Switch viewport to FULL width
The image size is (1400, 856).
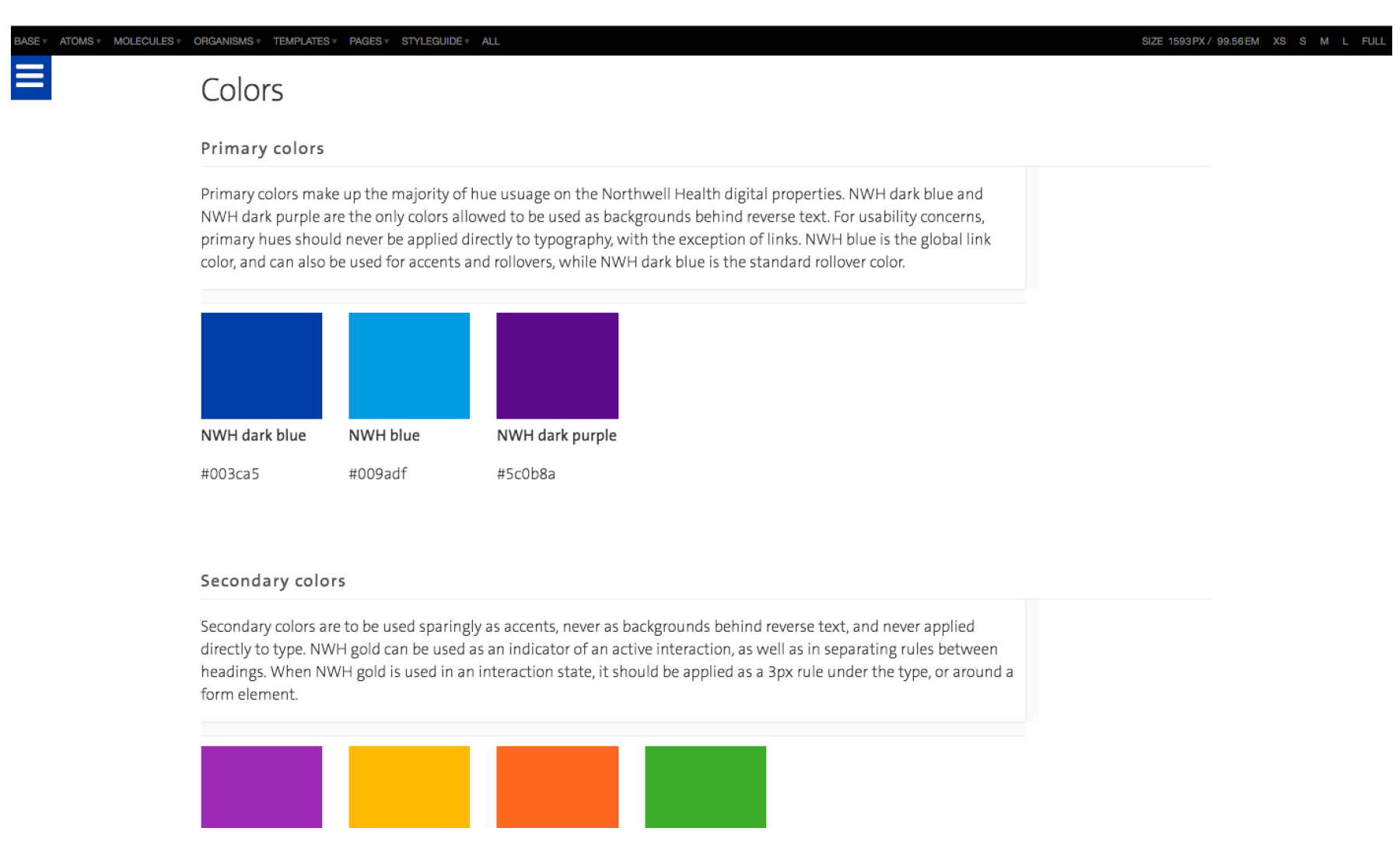1374,41
